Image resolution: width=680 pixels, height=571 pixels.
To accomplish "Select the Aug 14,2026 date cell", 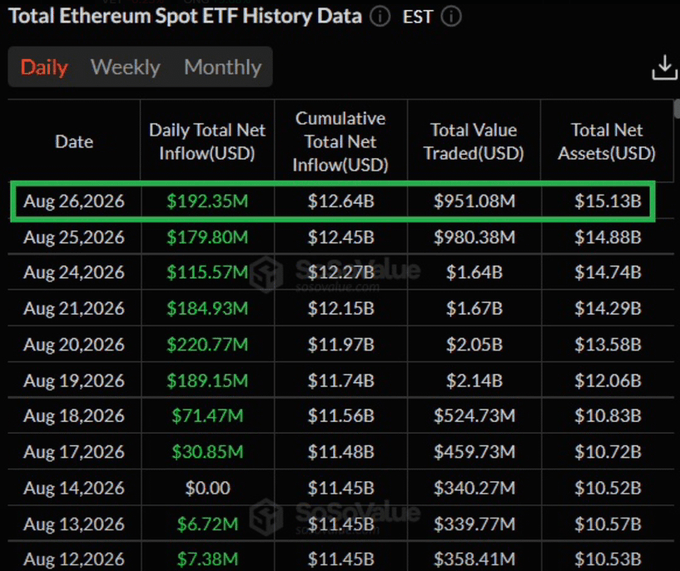I will coord(74,489).
